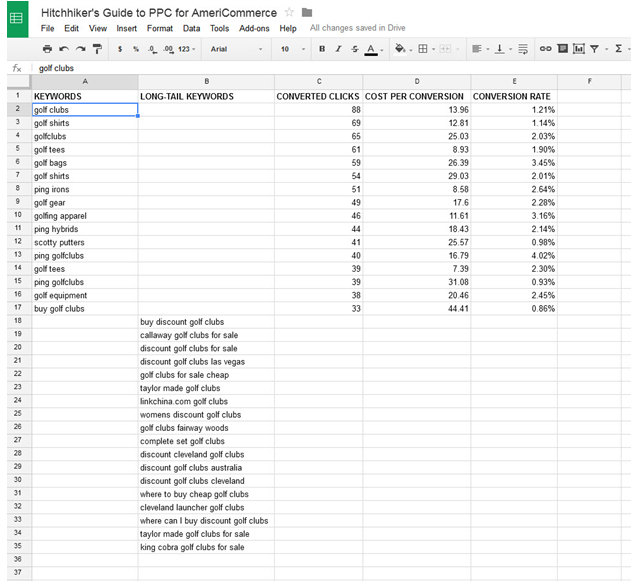
Task: Select cell 'golfing apparel'
Action: coord(85,216)
